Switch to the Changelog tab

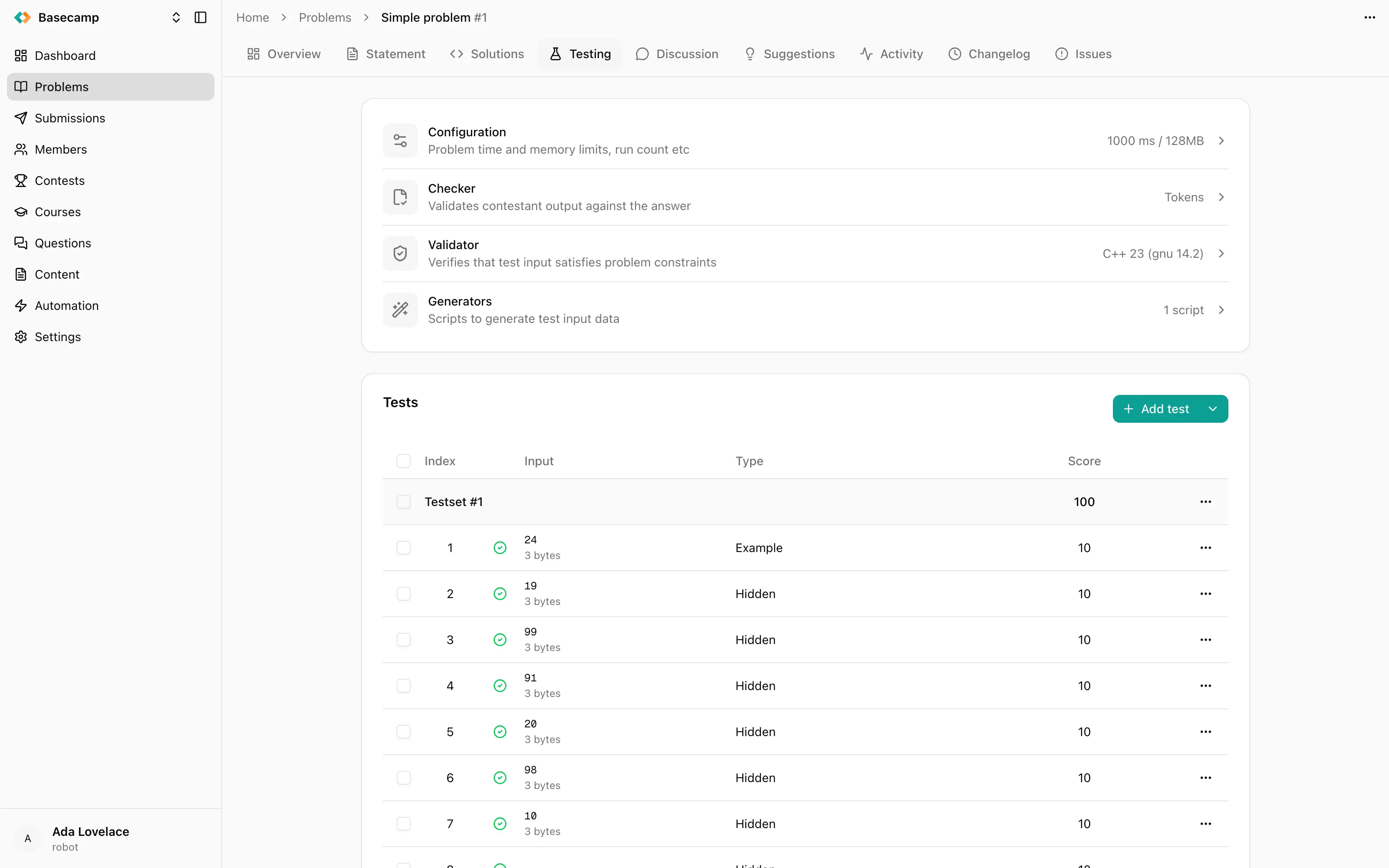(989, 54)
